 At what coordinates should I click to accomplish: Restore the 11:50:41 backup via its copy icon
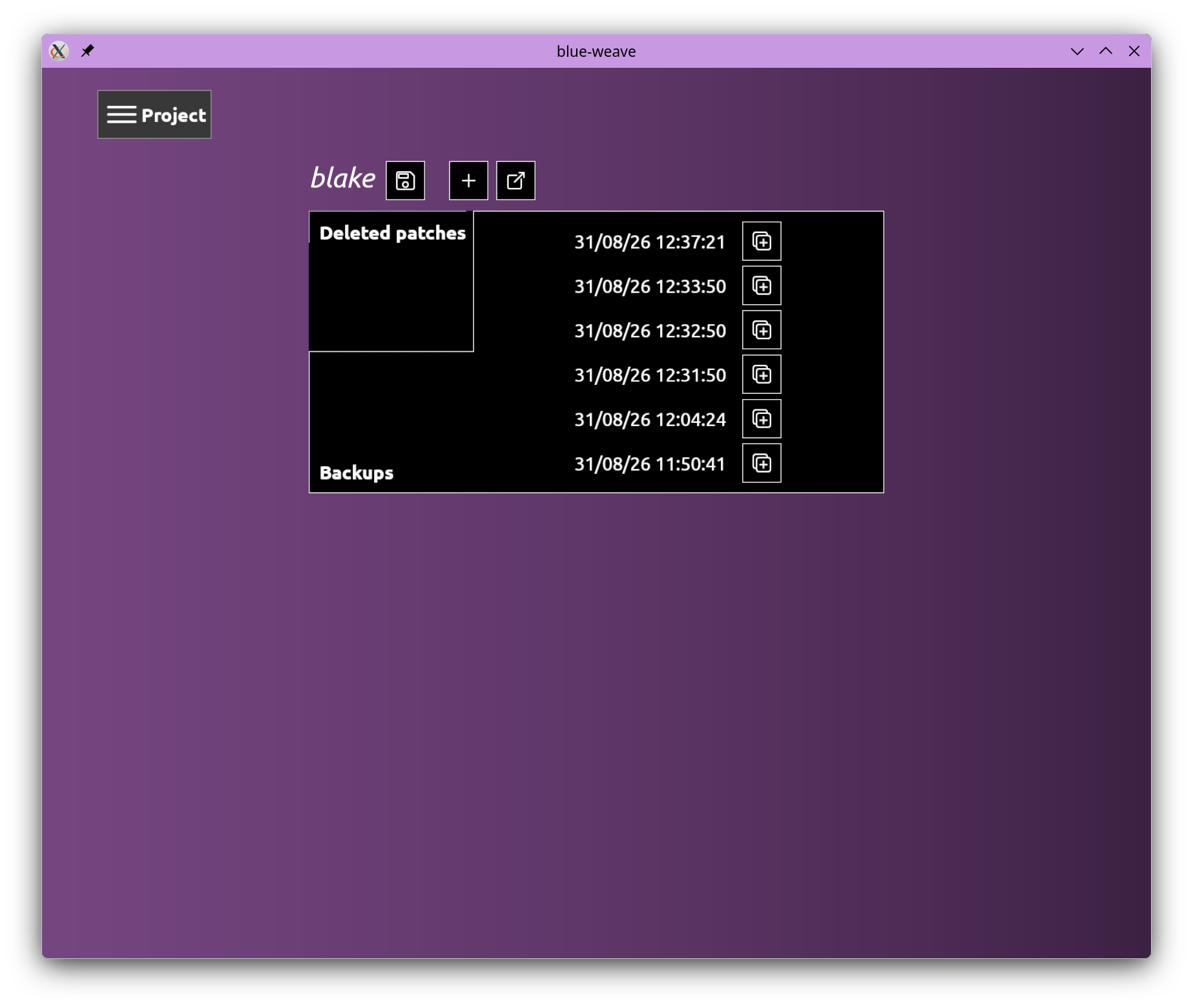[762, 463]
